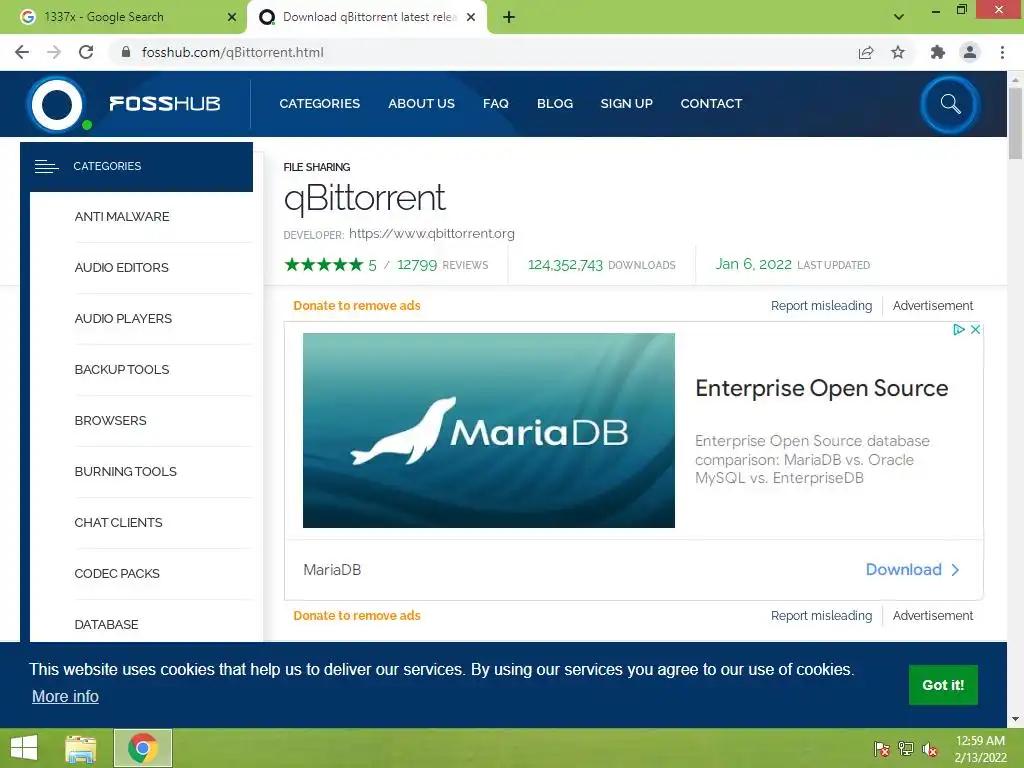Click upper Donate to remove ads link
This screenshot has height=768, width=1024.
tap(357, 306)
